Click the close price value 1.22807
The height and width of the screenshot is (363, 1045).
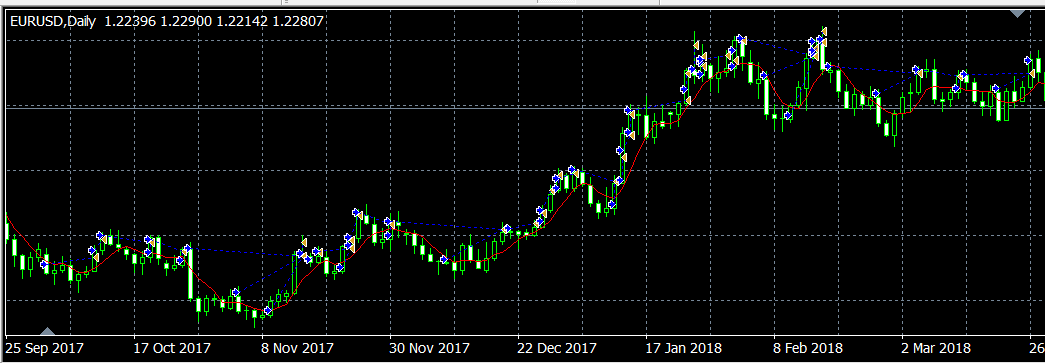click(x=298, y=22)
